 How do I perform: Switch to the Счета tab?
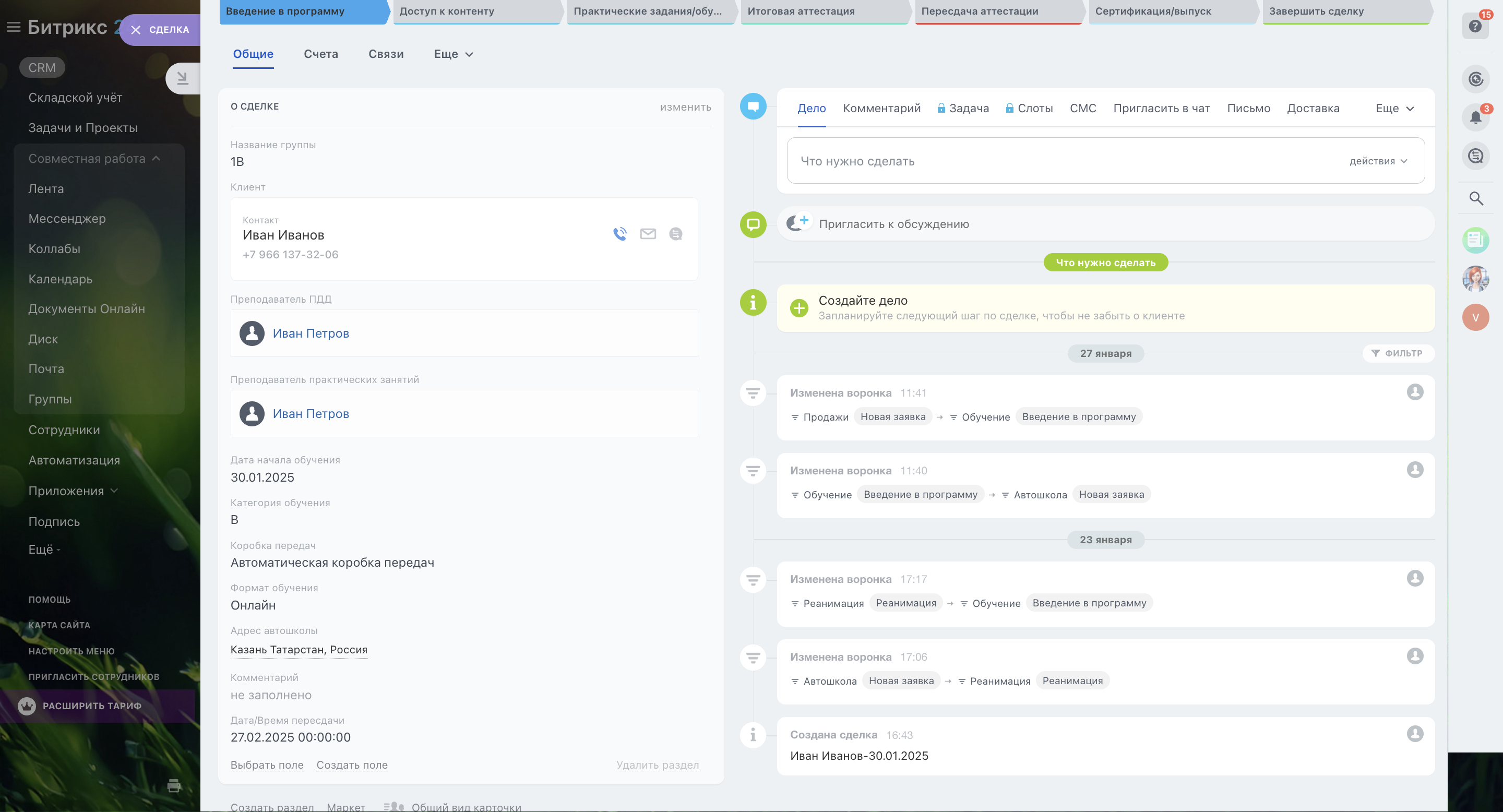click(x=321, y=54)
